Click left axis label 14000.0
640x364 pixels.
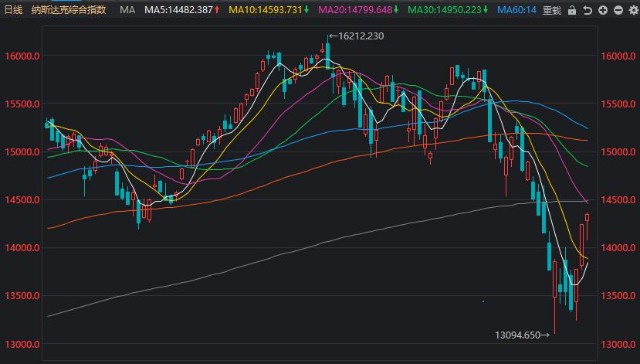click(22, 248)
